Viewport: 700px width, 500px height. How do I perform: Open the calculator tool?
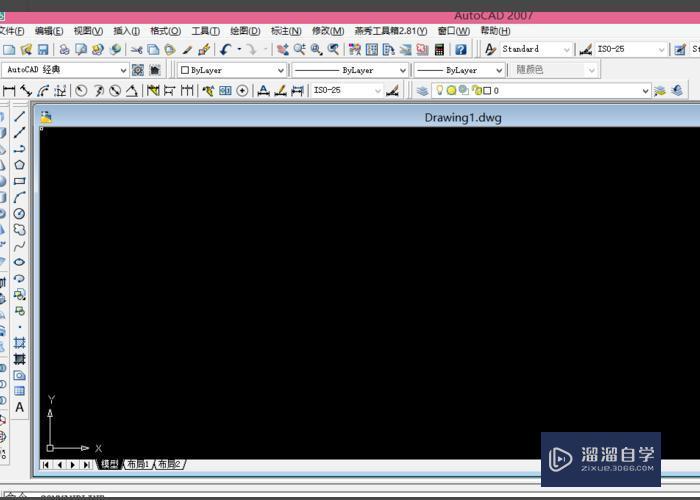[439, 49]
